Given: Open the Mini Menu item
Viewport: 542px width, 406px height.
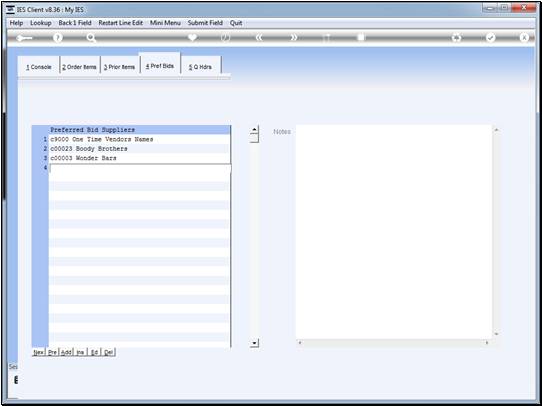Looking at the screenshot, I should [165, 23].
